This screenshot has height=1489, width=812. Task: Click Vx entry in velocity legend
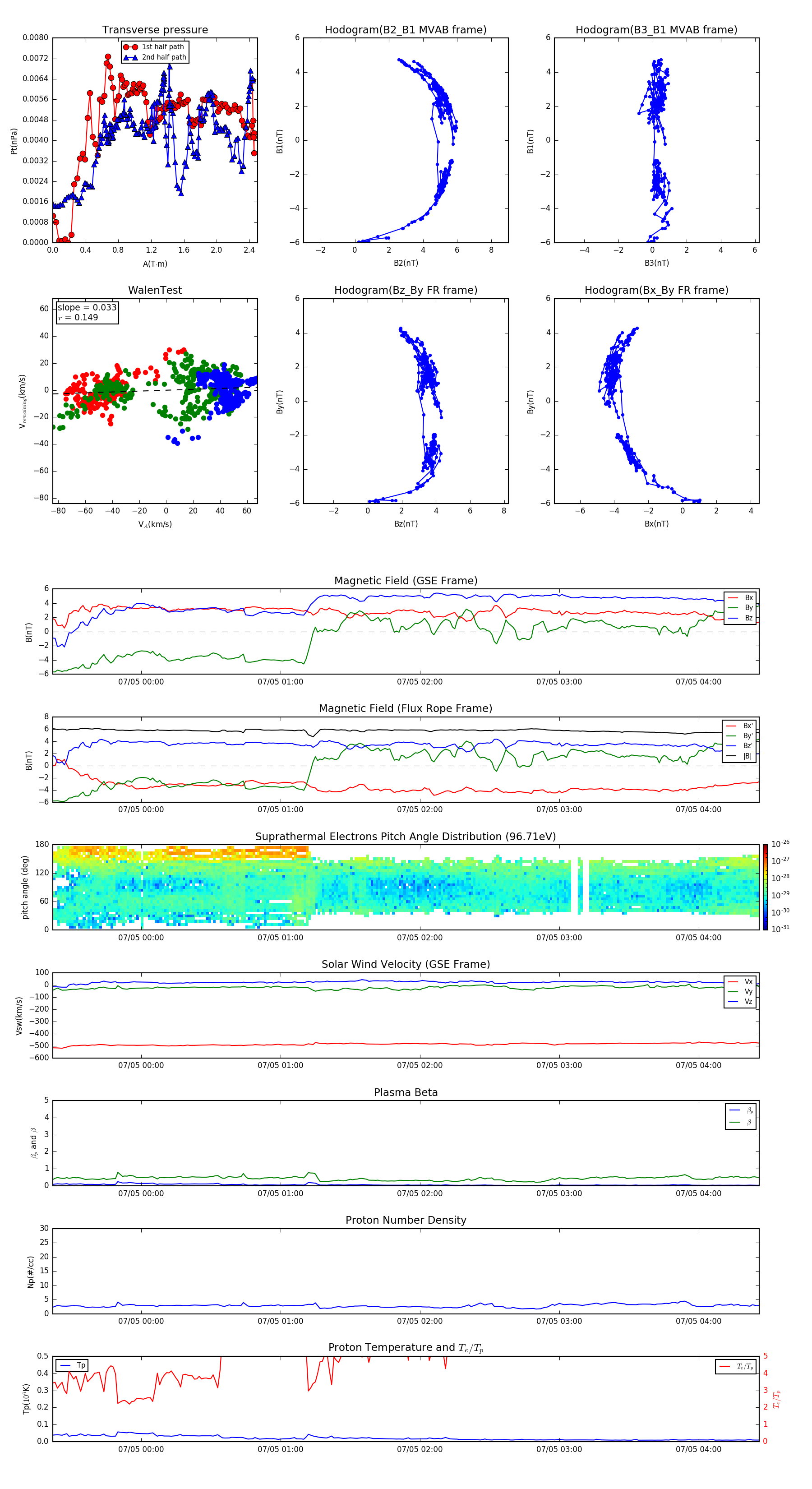tap(740, 981)
